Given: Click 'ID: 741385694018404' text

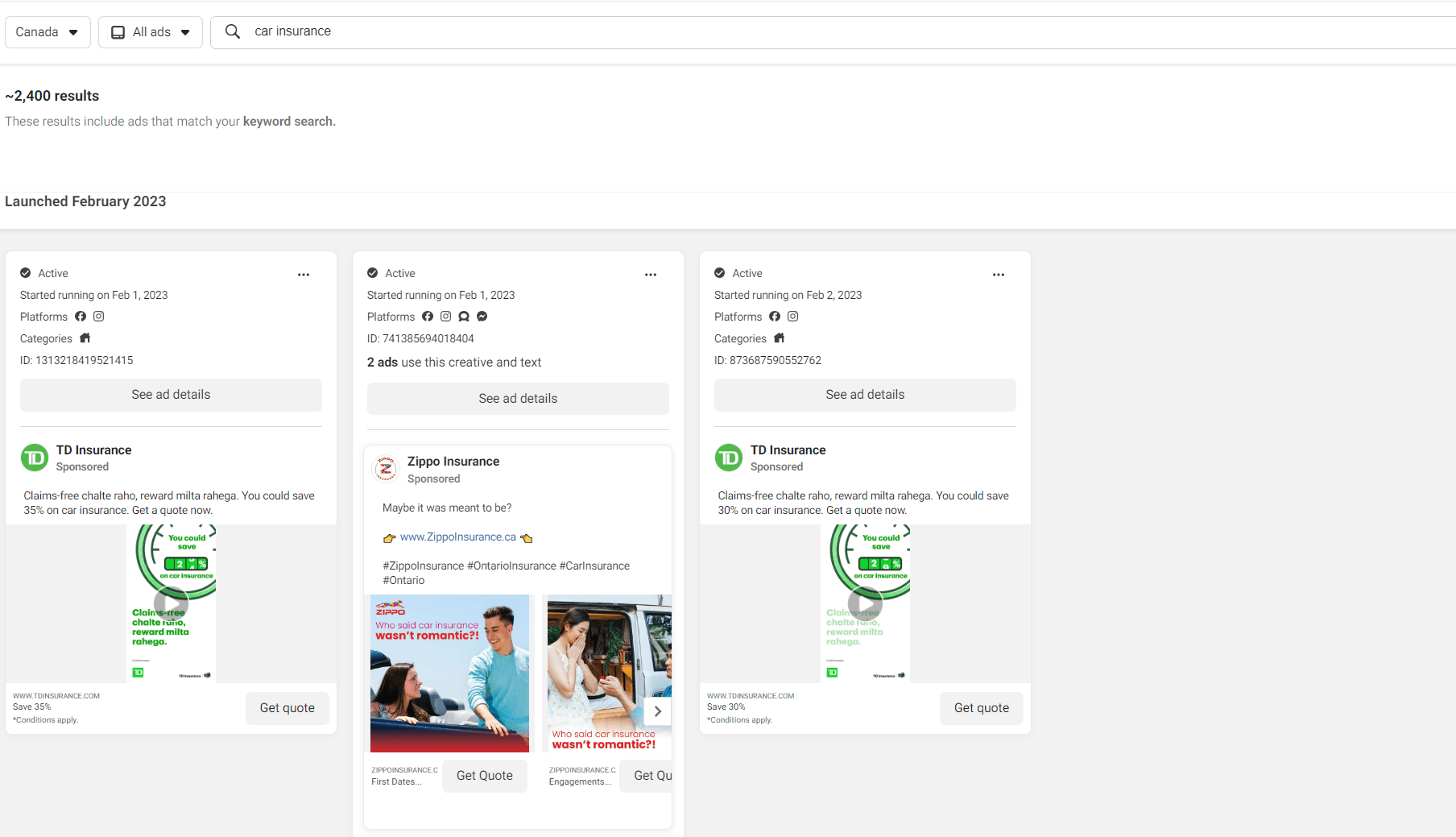Looking at the screenshot, I should [420, 339].
